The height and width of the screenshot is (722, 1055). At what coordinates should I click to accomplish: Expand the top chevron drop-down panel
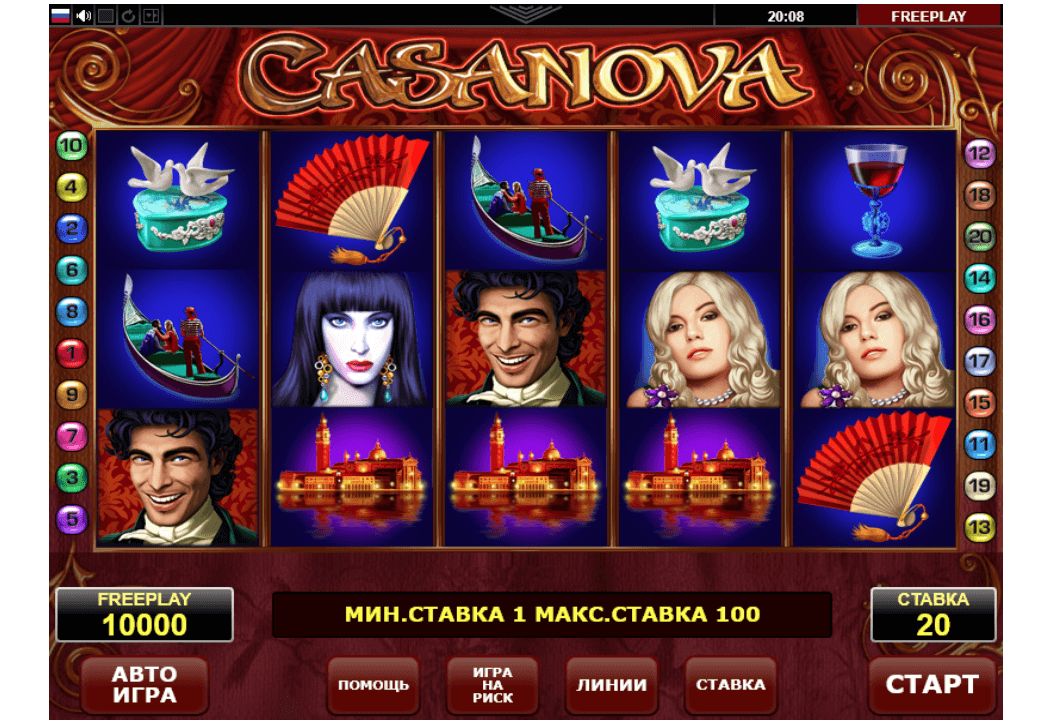pos(525,13)
